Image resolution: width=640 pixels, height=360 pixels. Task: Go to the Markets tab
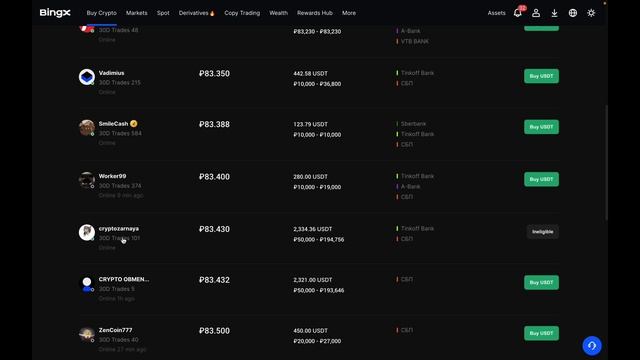coord(136,13)
